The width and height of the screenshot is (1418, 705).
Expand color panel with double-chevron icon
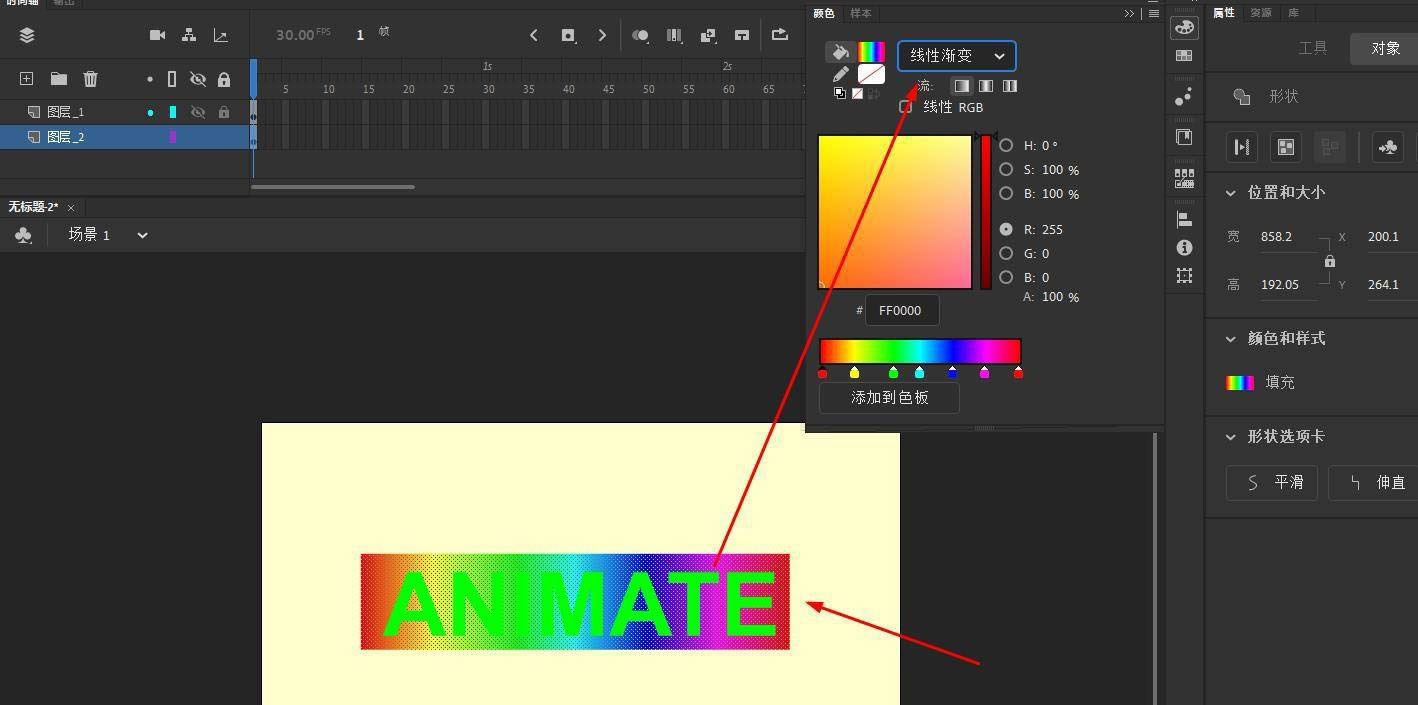(1129, 13)
